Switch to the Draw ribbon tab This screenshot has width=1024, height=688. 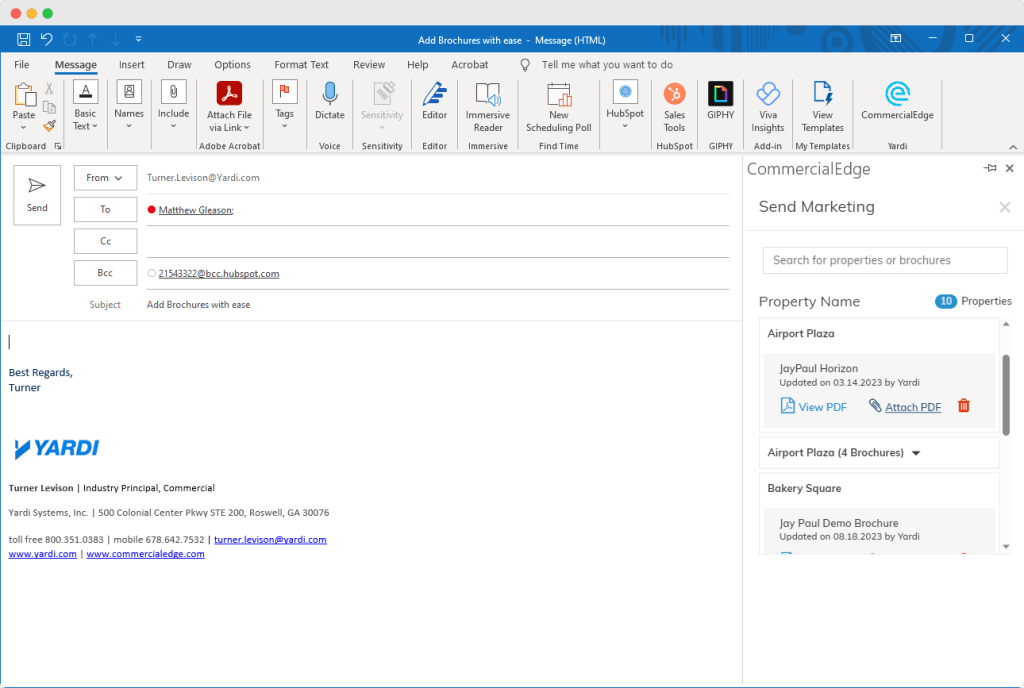point(179,65)
